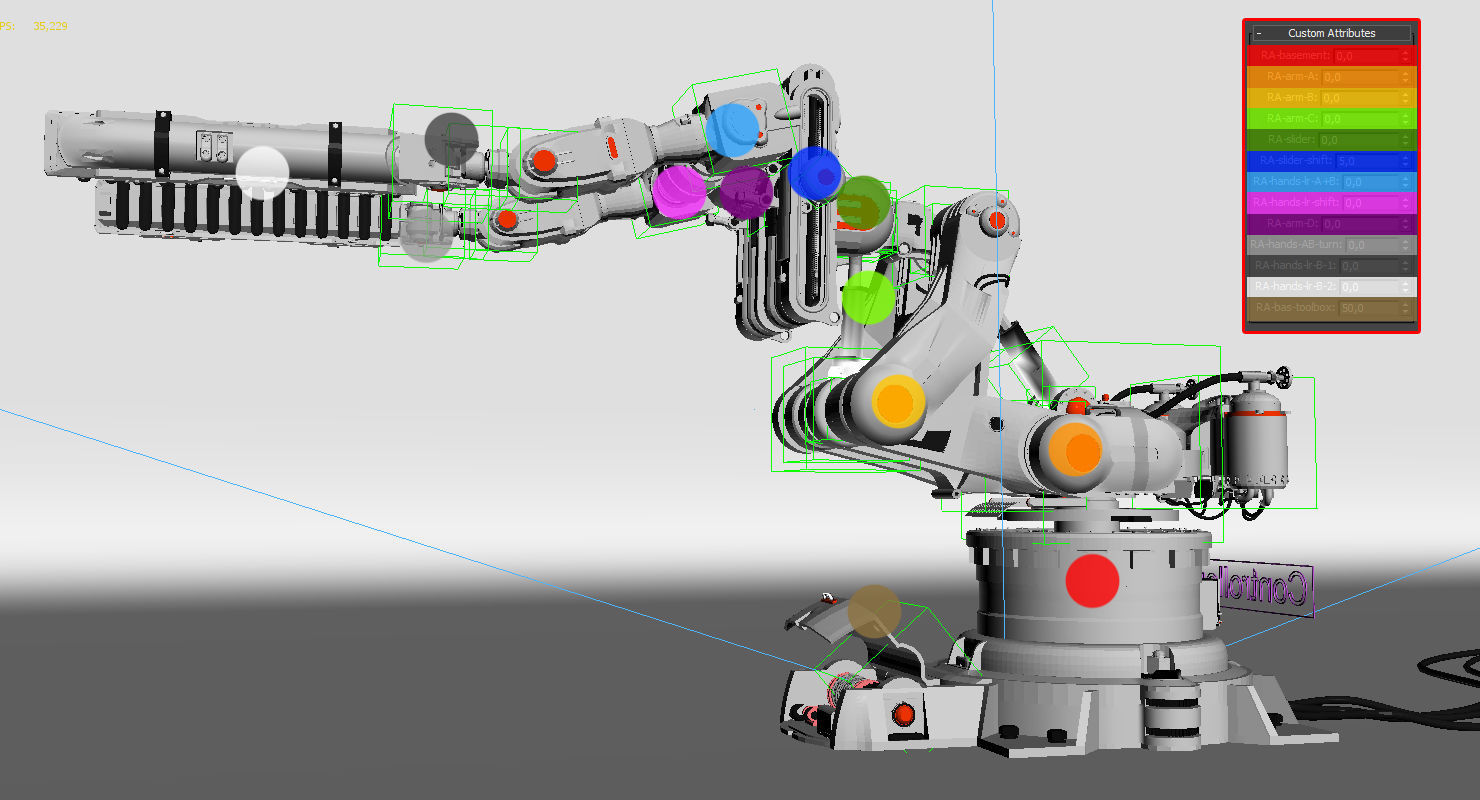Click the RA-basement value field
Image resolution: width=1480 pixels, height=800 pixels.
click(x=1366, y=56)
